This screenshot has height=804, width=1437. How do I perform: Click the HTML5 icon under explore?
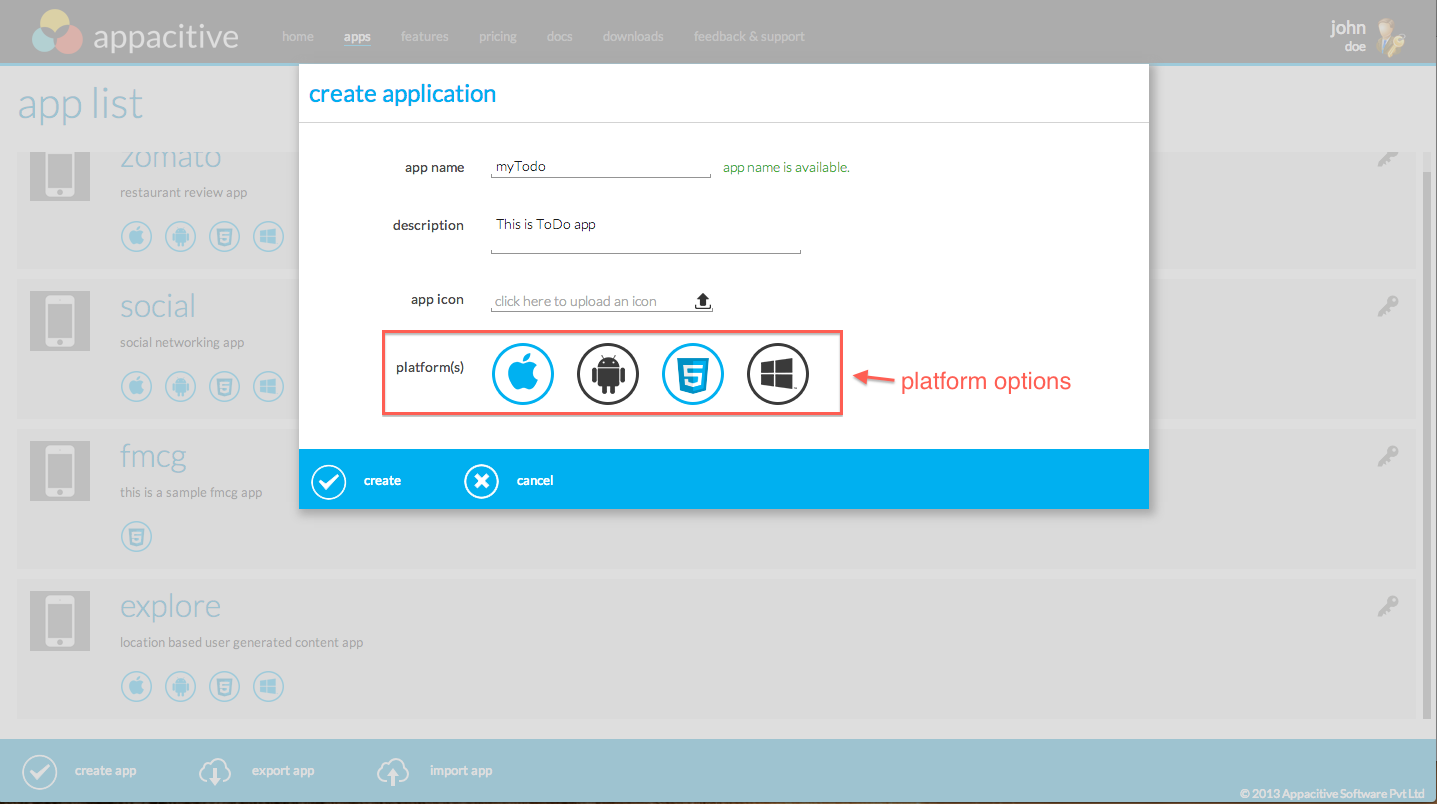click(224, 686)
